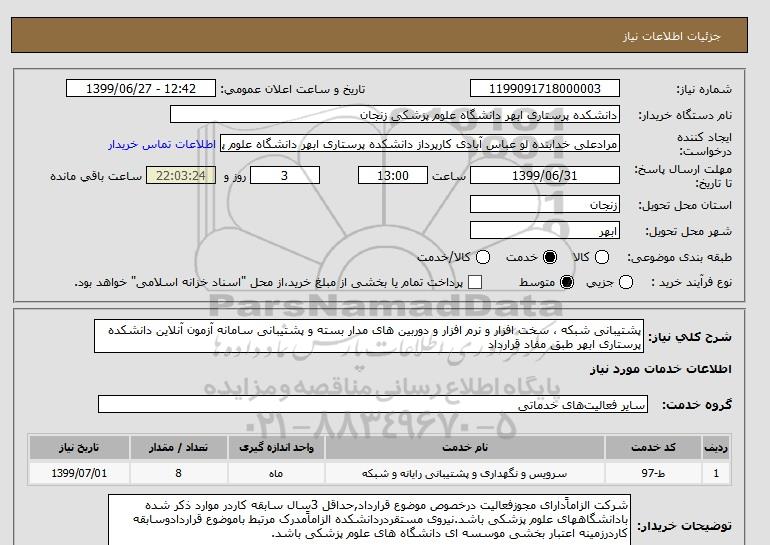Viewport: 770px width, 545px height.
Task: Click the countdown timer 22:03:24
Action: [181, 175]
